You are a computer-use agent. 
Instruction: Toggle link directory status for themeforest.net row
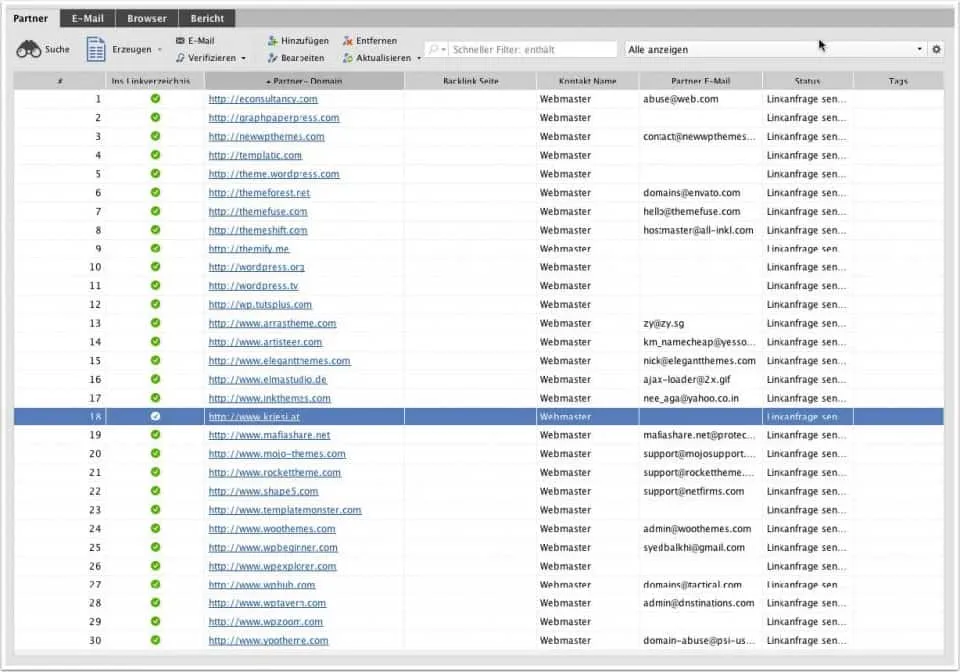(x=155, y=192)
